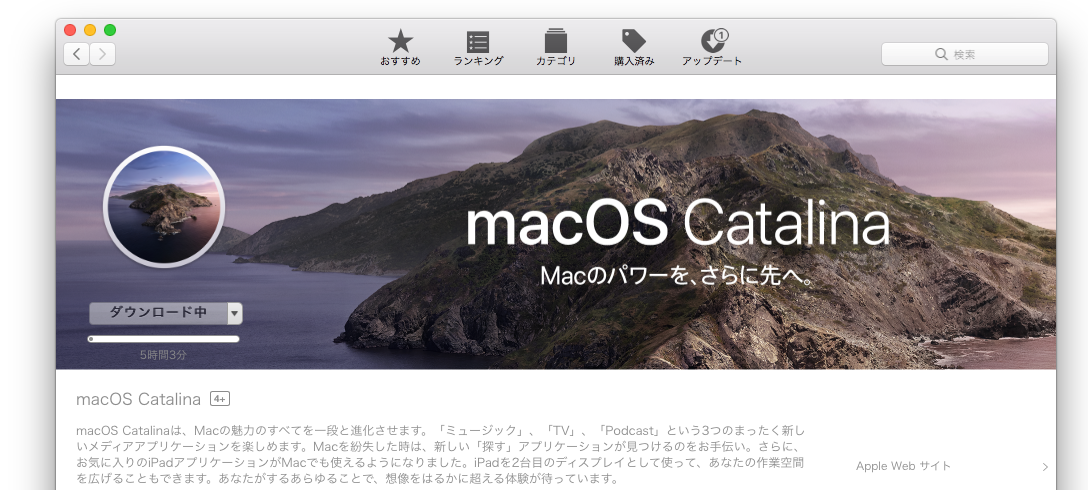1088x490 pixels.
Task: Click the Macのパワーを、さらに先へ。 tagline
Action: click(677, 276)
